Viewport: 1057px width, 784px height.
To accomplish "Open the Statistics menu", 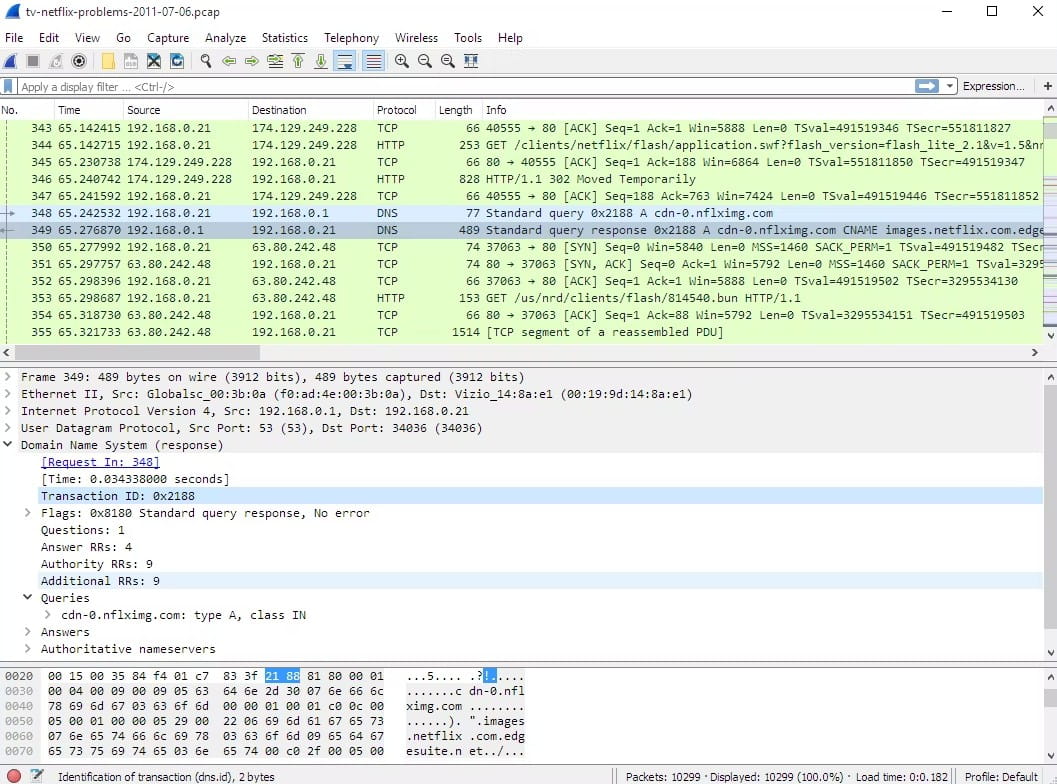I will click(x=285, y=38).
